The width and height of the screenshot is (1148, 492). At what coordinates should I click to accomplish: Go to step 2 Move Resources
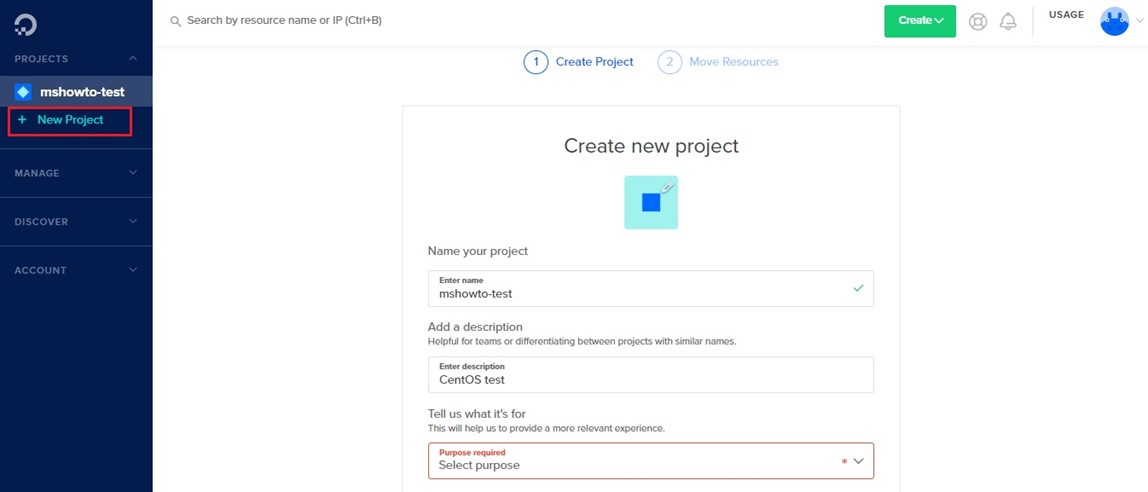tap(718, 62)
